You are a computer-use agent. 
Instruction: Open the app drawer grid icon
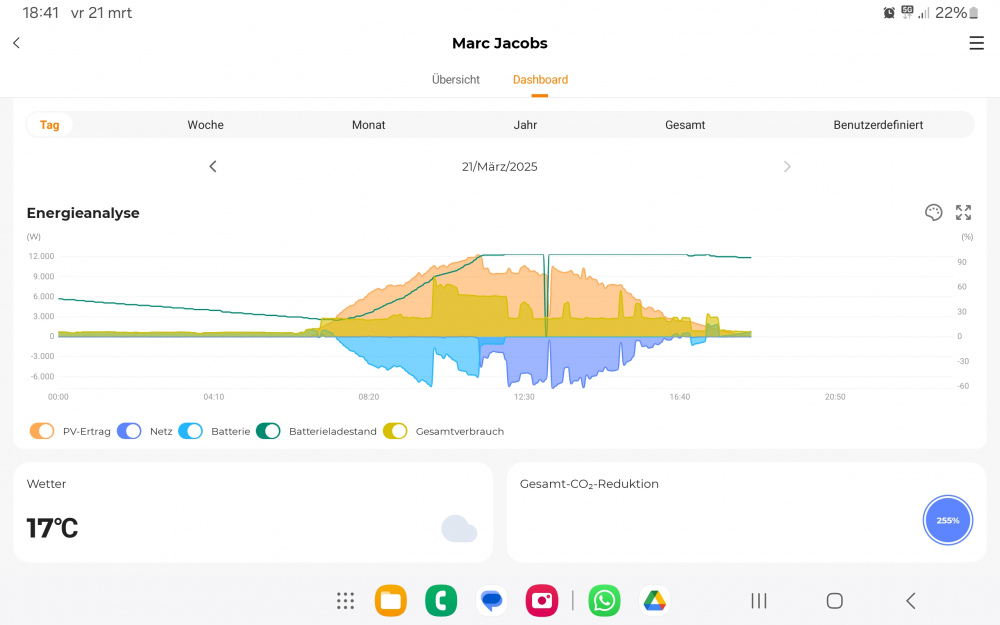(345, 600)
